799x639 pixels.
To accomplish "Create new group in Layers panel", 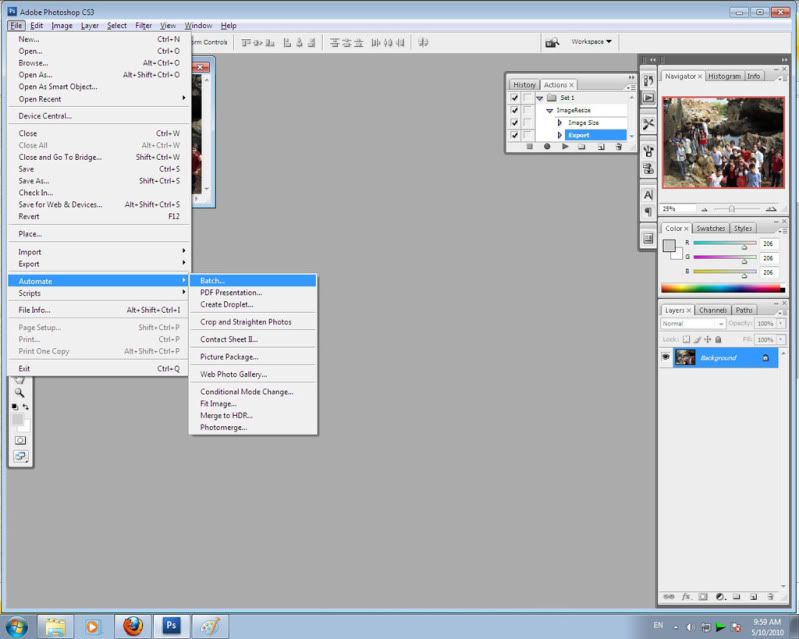I will tap(736, 596).
